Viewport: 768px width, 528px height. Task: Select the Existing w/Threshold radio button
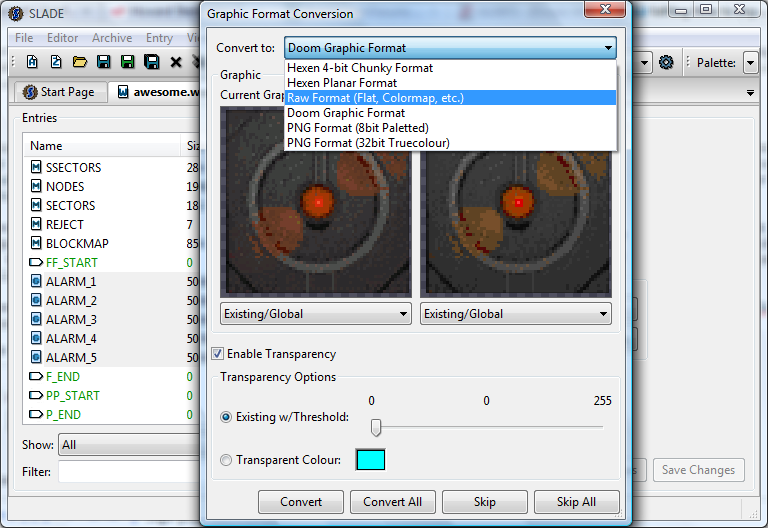click(x=226, y=417)
